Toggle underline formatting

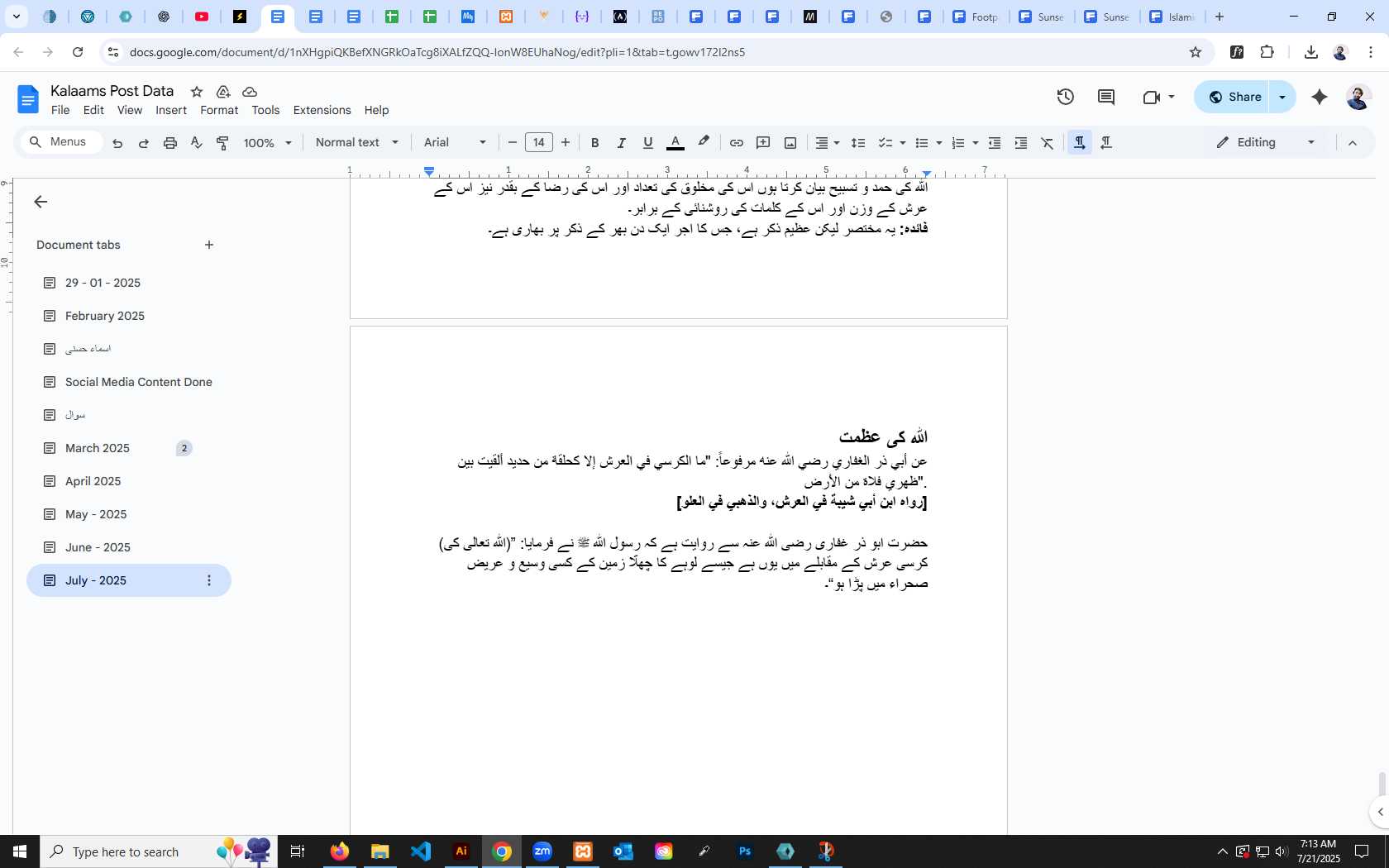tap(647, 143)
